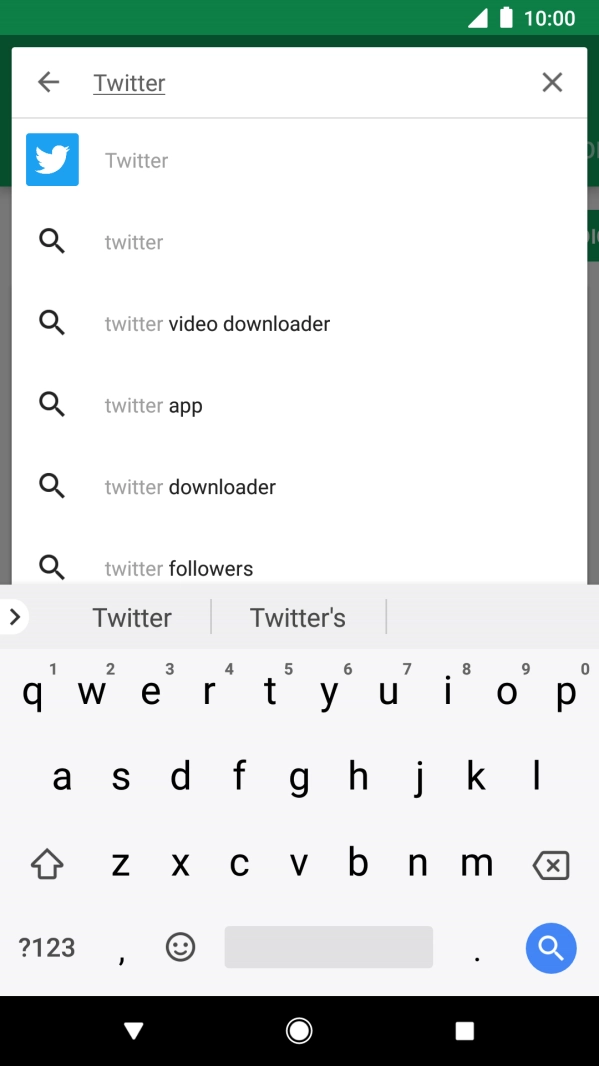This screenshot has width=599, height=1066.
Task: Open the emoji picker on the keyboard
Action: (x=180, y=947)
